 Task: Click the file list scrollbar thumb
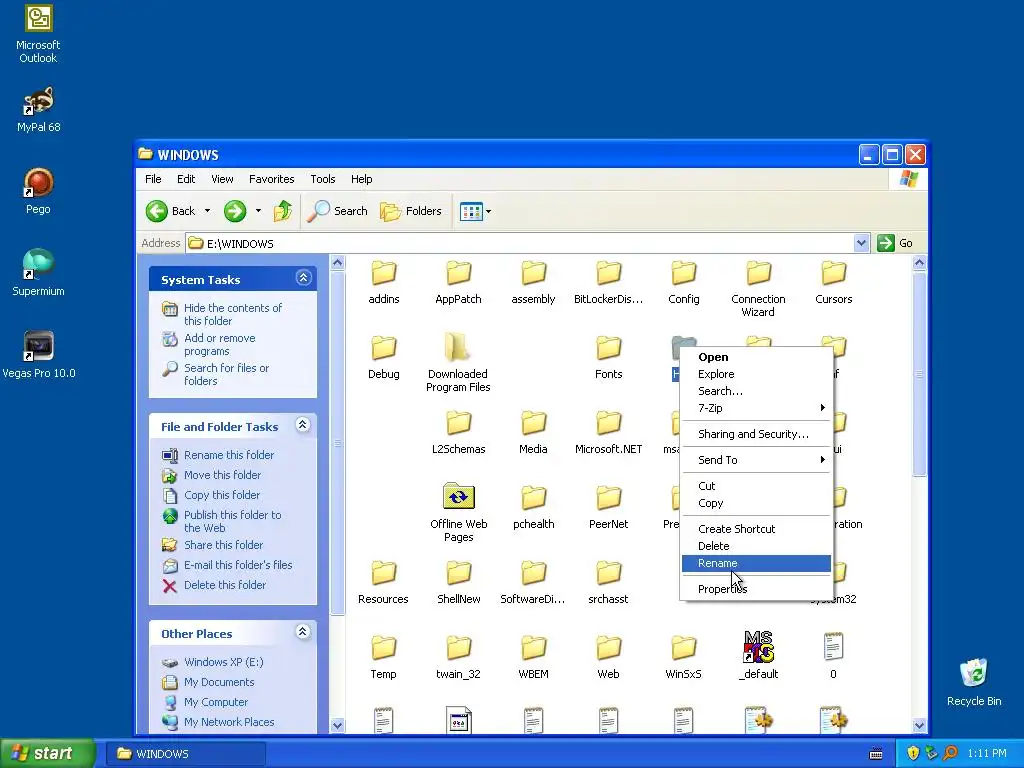pyautogui.click(x=919, y=374)
